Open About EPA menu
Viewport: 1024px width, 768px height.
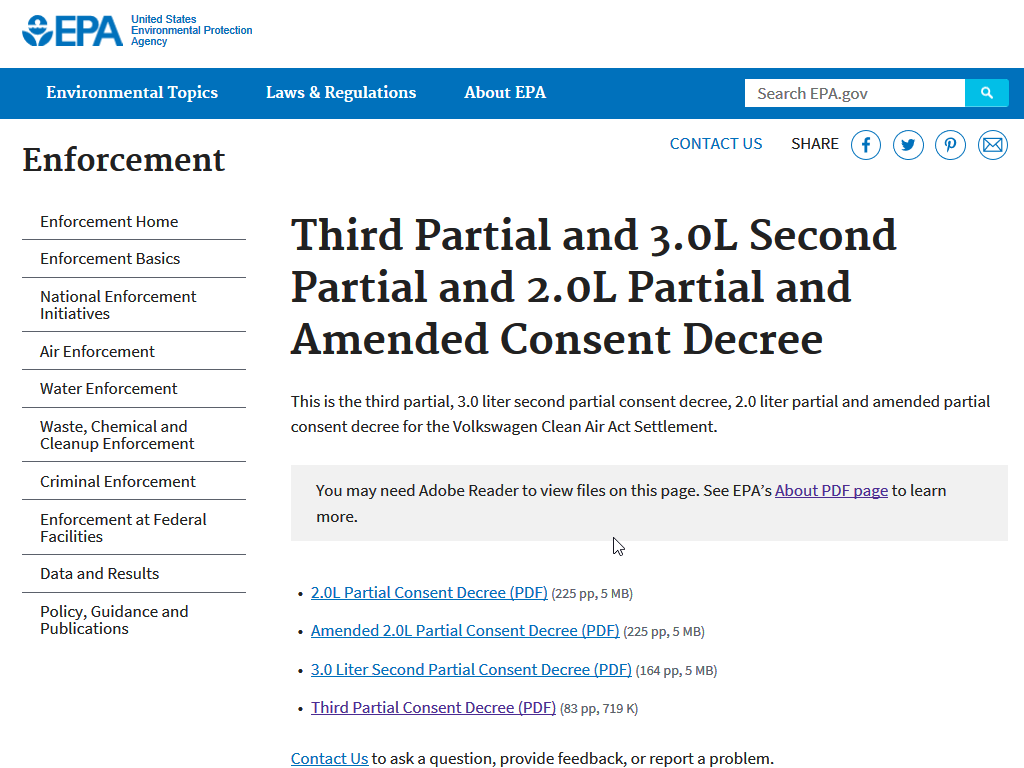[x=505, y=93]
